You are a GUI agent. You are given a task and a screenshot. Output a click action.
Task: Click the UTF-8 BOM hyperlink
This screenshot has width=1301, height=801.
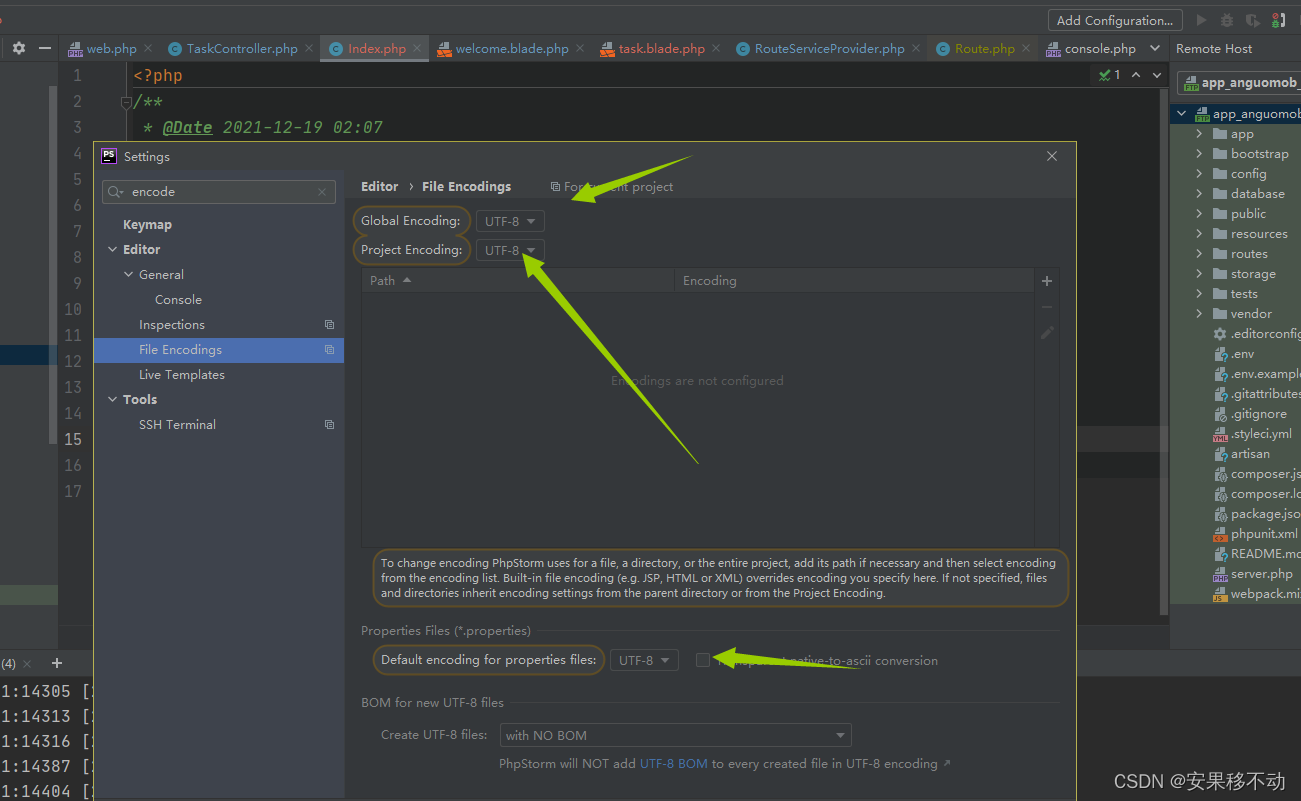click(674, 764)
